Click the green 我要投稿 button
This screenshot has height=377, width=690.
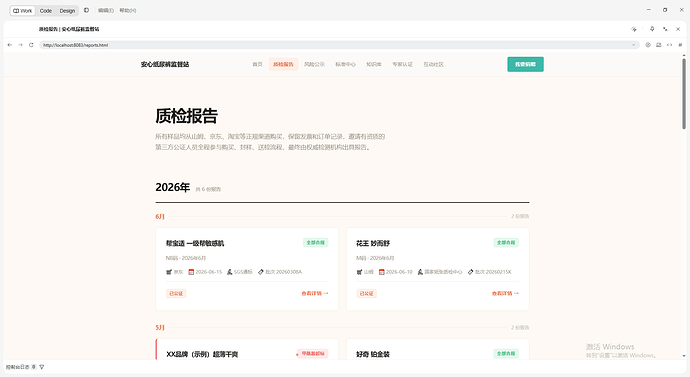click(x=525, y=64)
